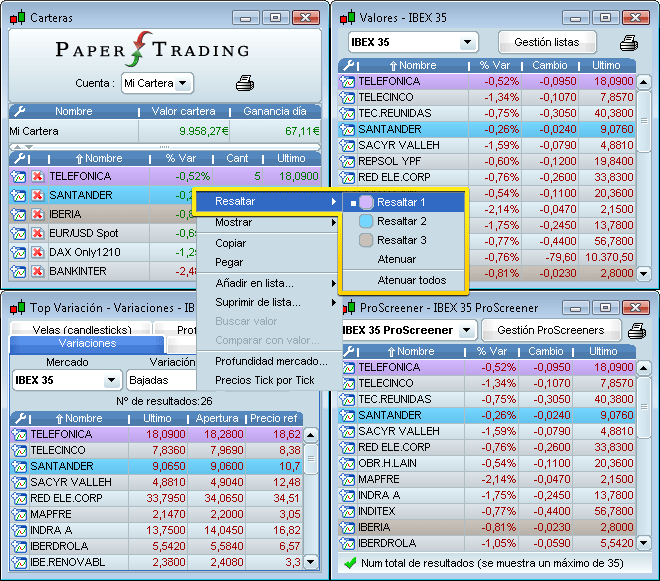Click wrench icon in ProScreener table header
660x581 pixels.
[349, 351]
